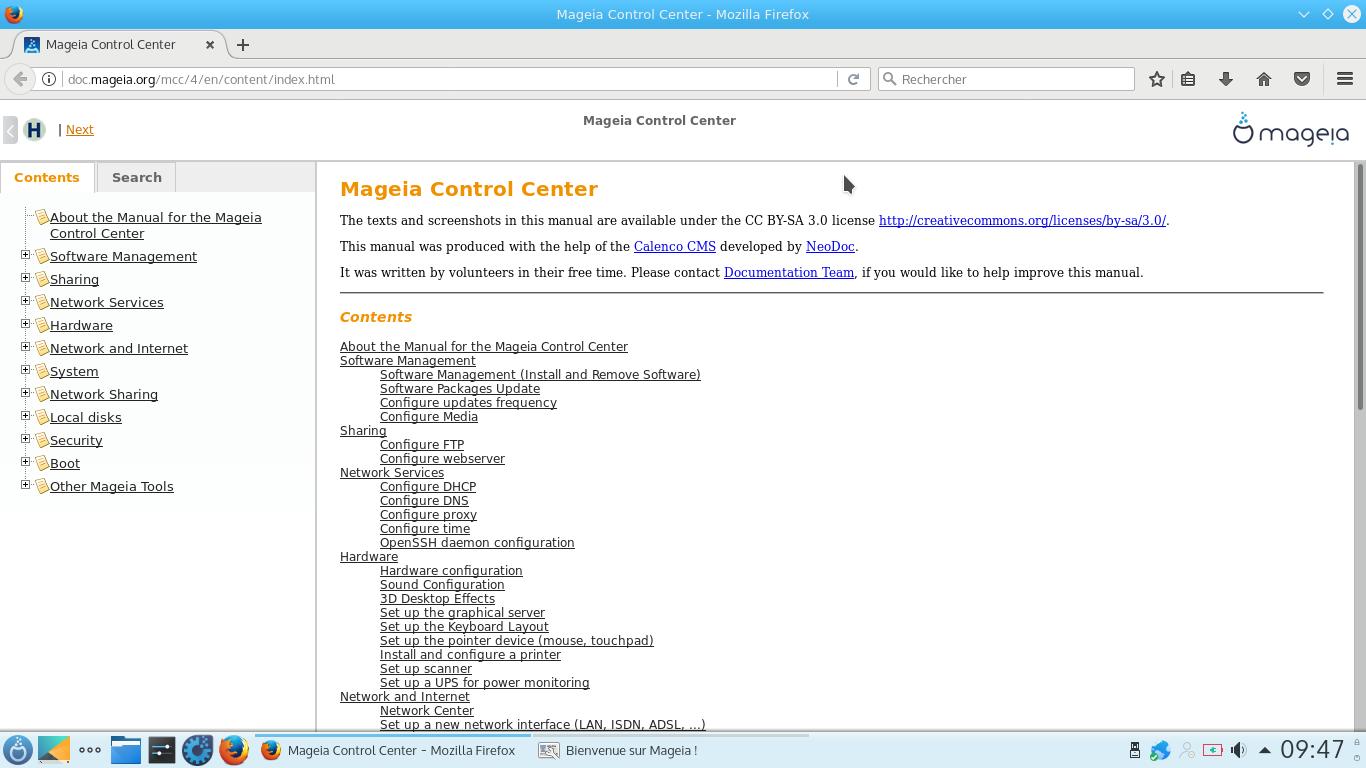Click the Next link in header
Screen dimensions: 1366x768
(79, 129)
